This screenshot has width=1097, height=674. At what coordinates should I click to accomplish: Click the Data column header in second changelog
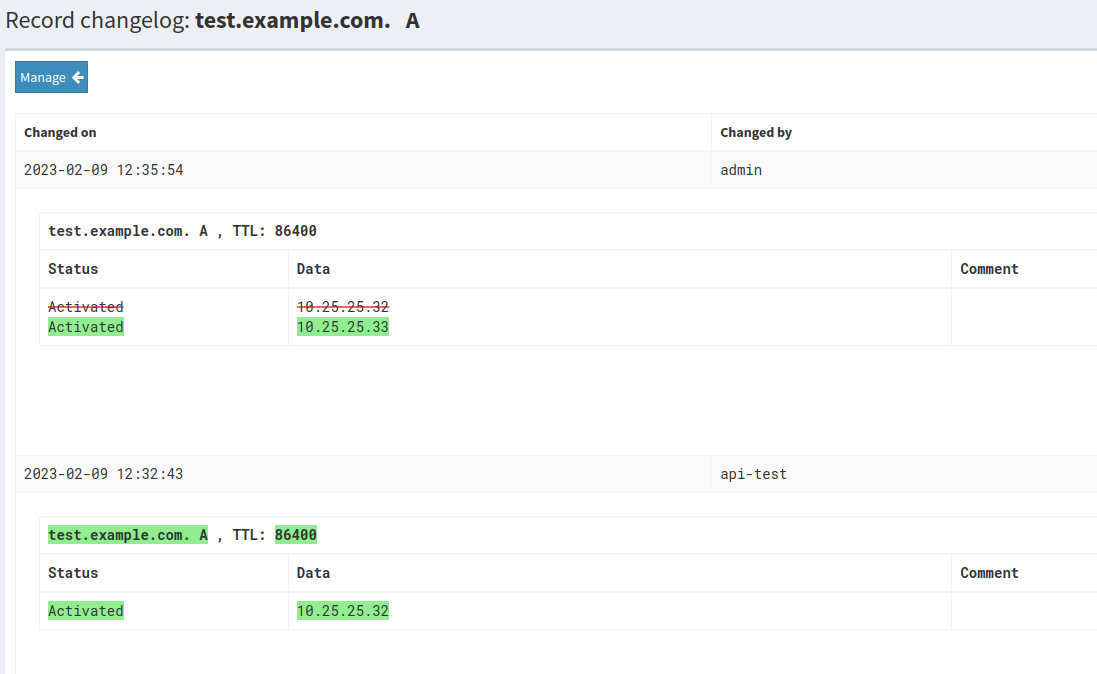[313, 572]
